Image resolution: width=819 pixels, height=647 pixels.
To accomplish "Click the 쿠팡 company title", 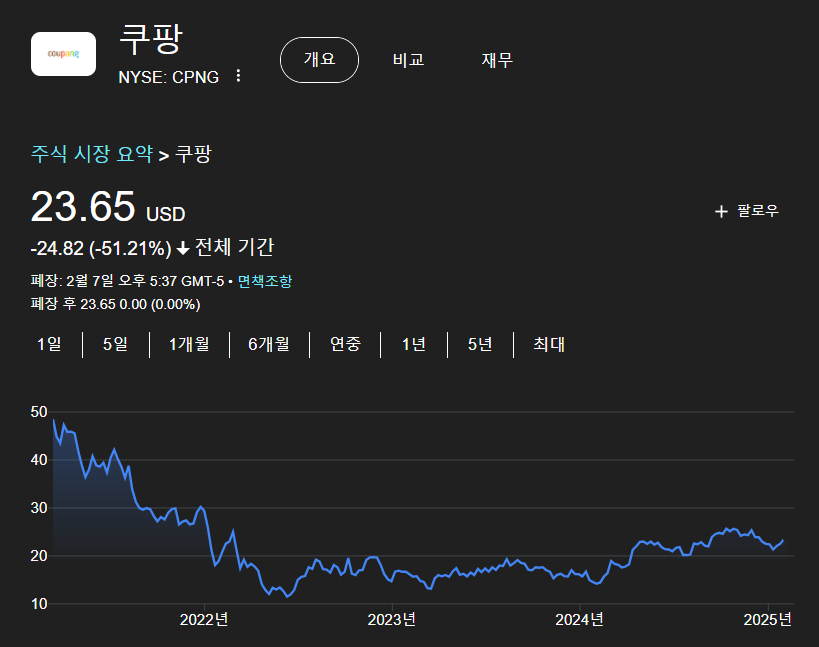I will 151,39.
